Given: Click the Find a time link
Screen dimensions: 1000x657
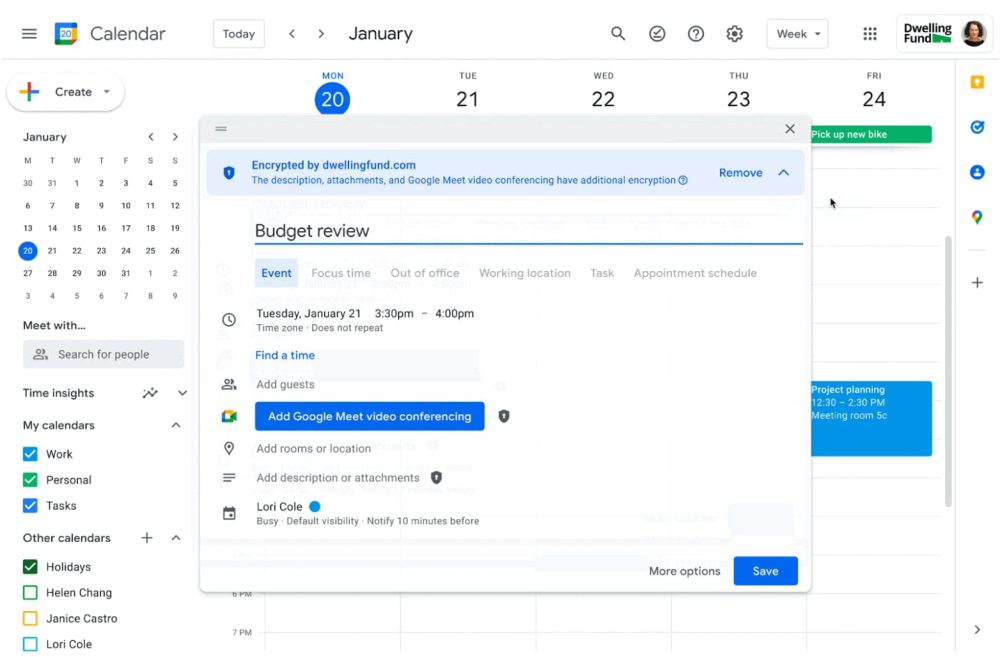Looking at the screenshot, I should click(x=285, y=355).
